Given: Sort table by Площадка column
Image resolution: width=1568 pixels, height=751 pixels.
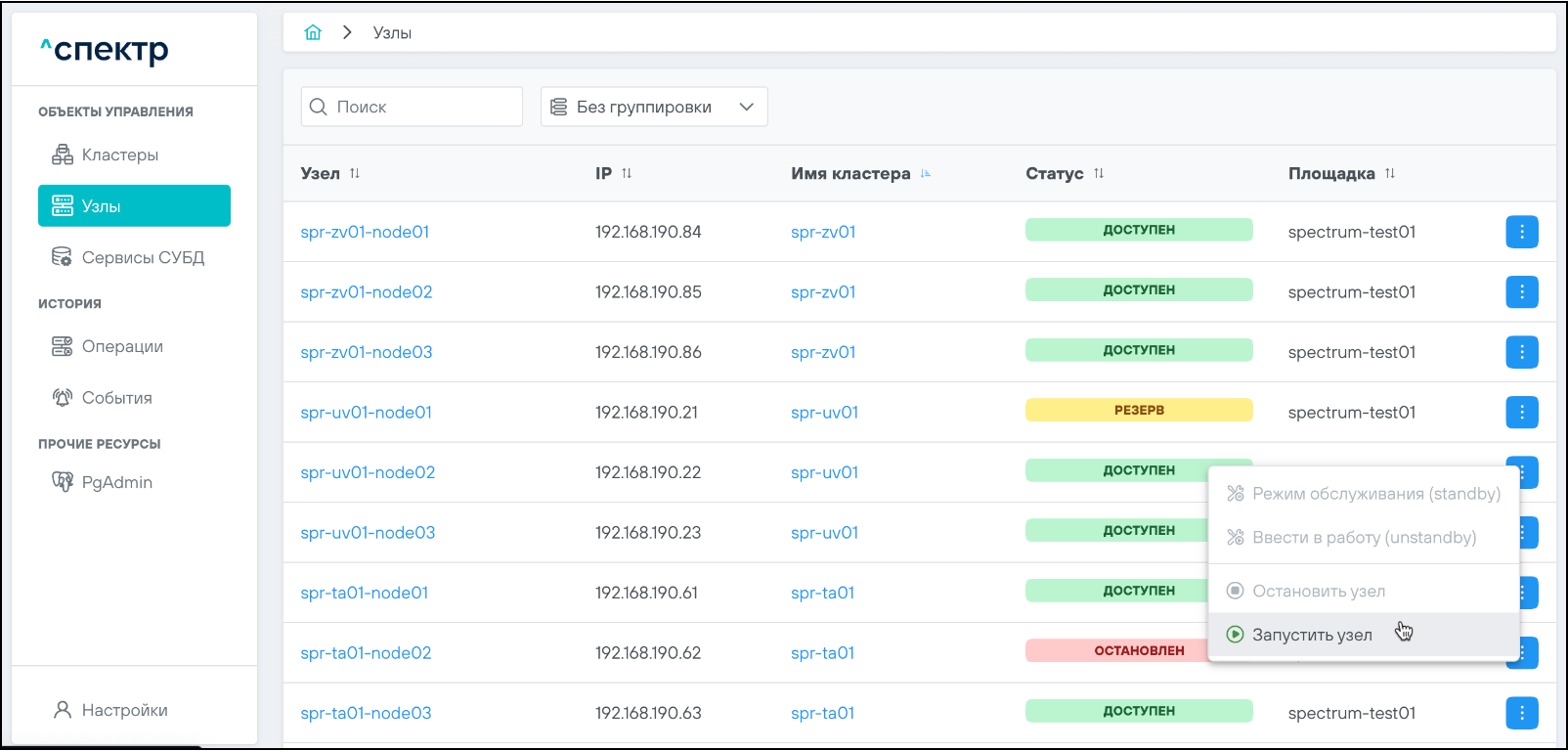Looking at the screenshot, I should [x=1389, y=173].
